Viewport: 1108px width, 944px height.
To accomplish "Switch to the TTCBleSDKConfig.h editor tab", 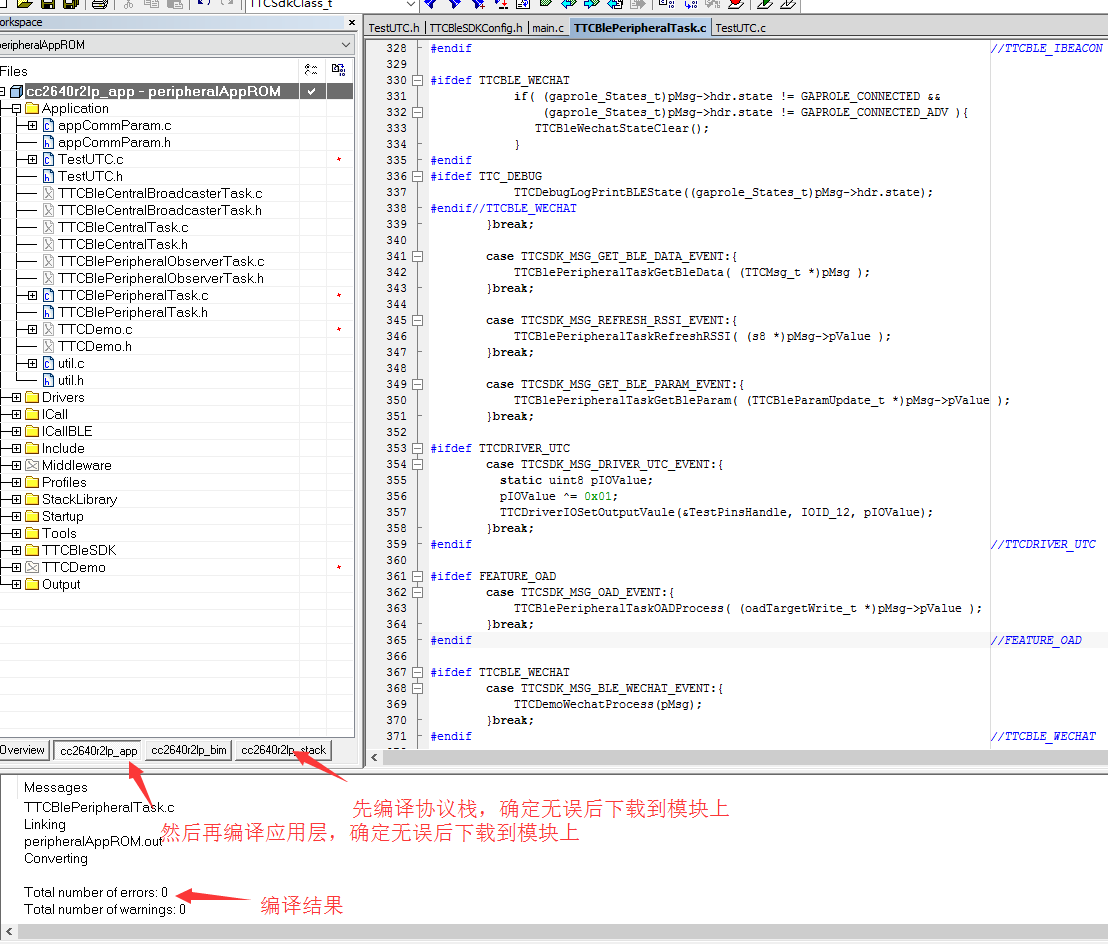I will coord(476,28).
